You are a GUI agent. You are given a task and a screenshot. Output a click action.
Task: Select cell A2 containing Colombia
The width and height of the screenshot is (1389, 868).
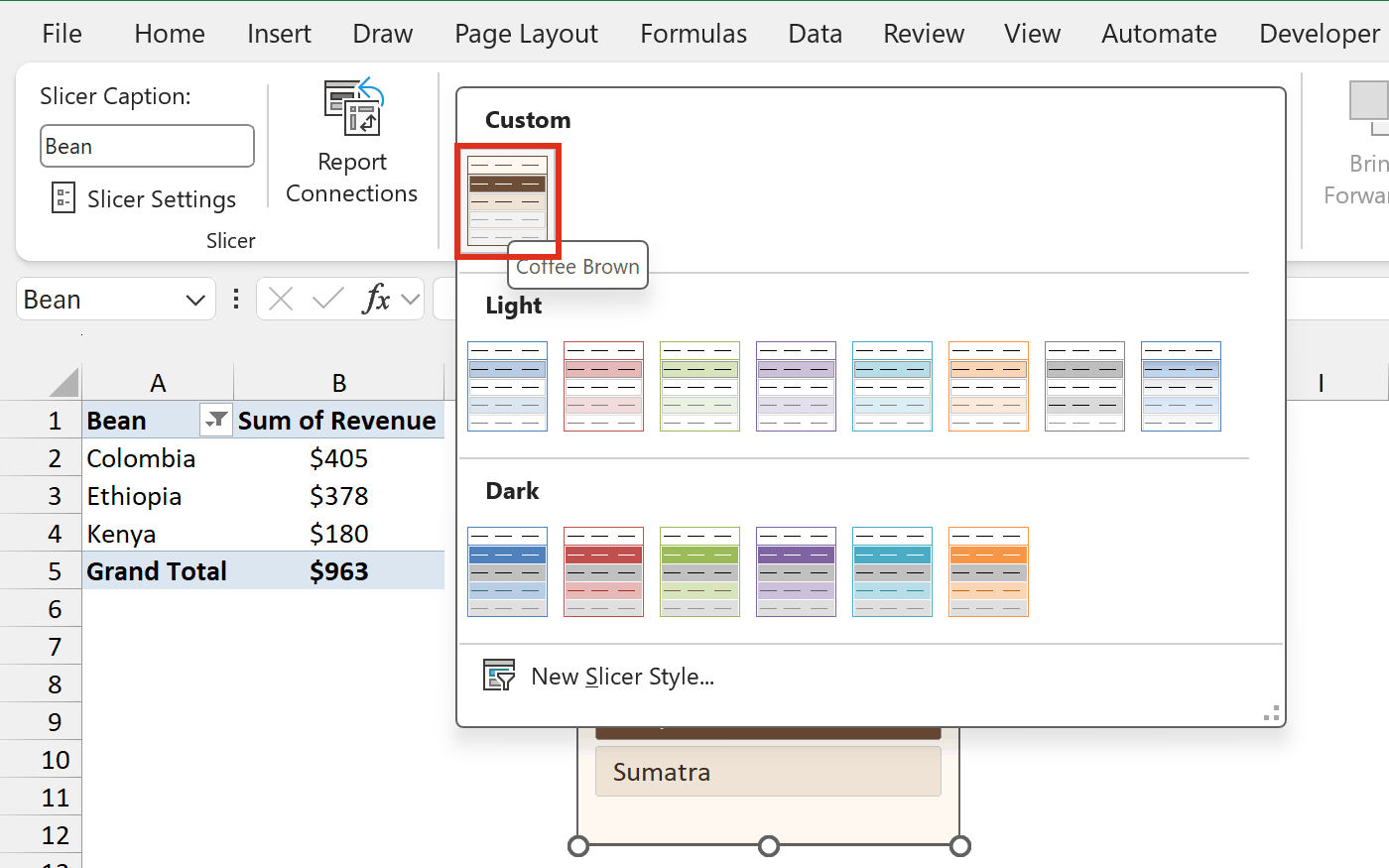[x=158, y=458]
